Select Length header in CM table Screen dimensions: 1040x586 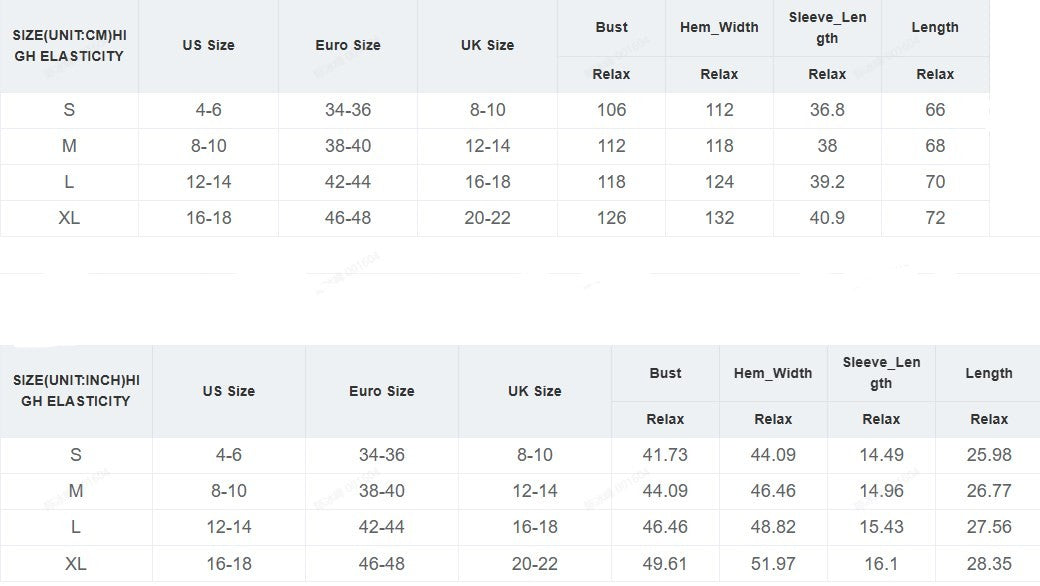[x=935, y=27]
